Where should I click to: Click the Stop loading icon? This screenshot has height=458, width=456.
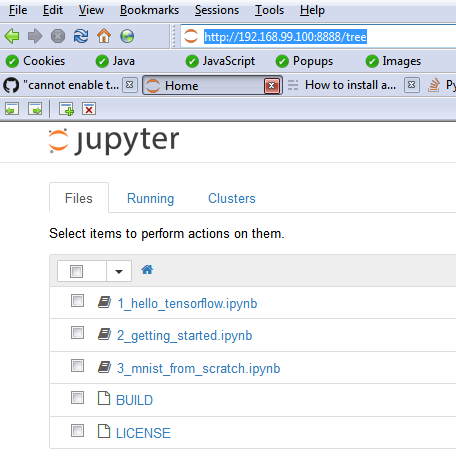58,36
